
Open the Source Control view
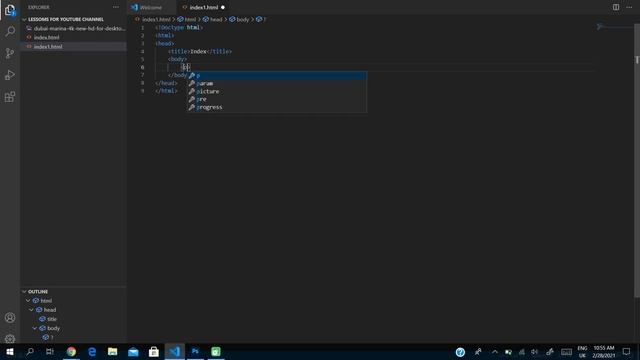coord(10,53)
